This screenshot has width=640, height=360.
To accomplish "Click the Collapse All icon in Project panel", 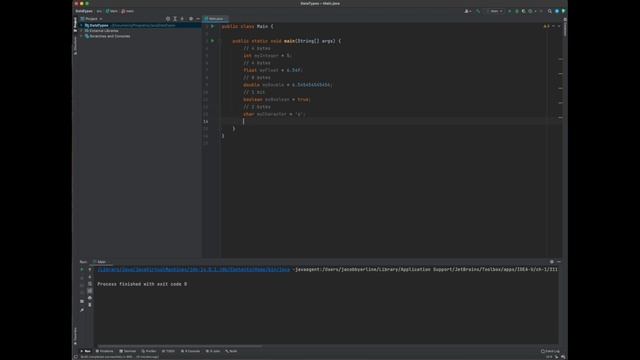I will [182, 19].
